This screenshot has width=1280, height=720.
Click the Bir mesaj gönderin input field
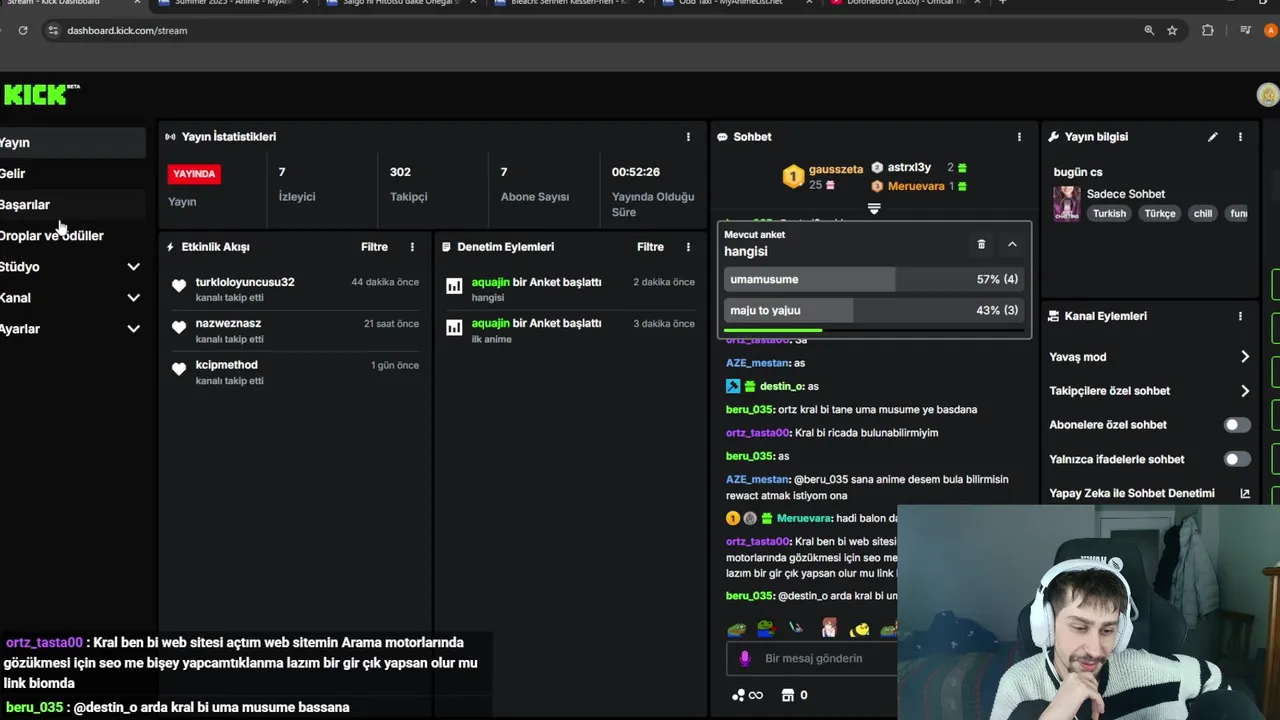pos(812,658)
